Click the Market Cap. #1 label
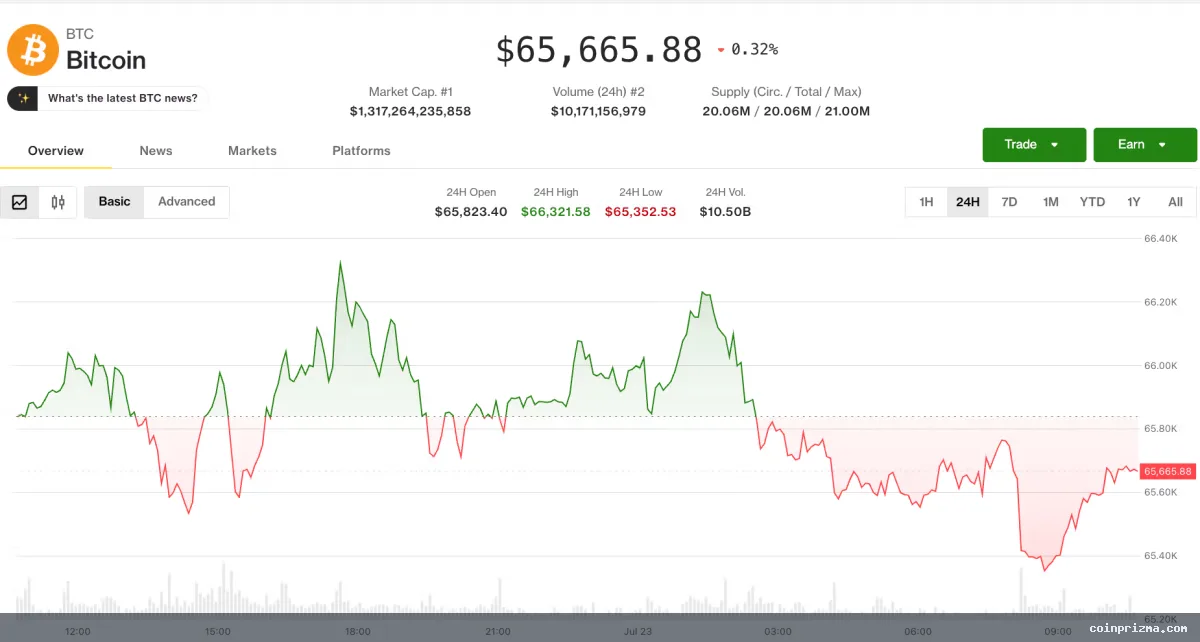The image size is (1200, 642). pos(410,92)
